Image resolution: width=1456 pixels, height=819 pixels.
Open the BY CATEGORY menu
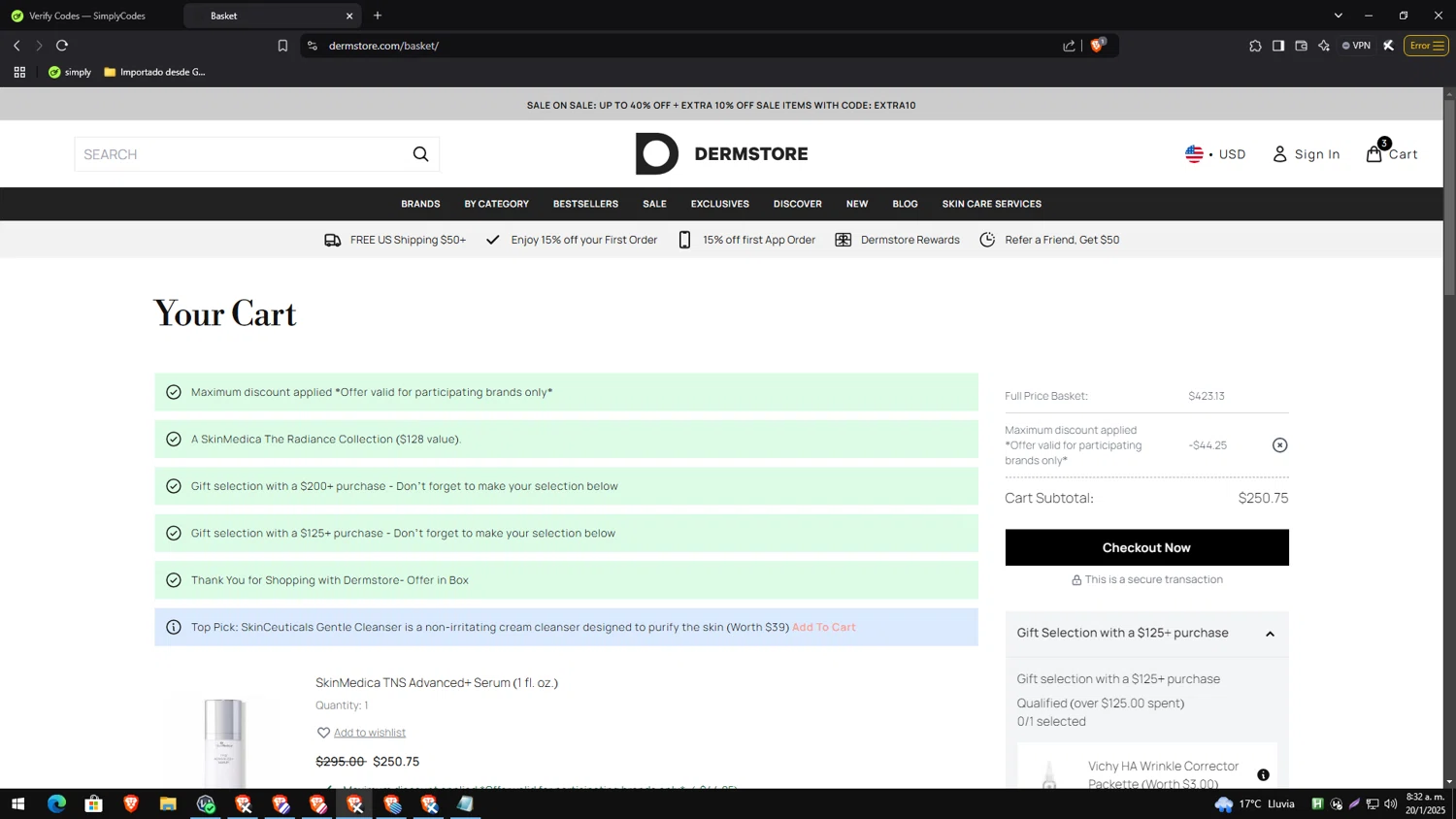click(496, 204)
